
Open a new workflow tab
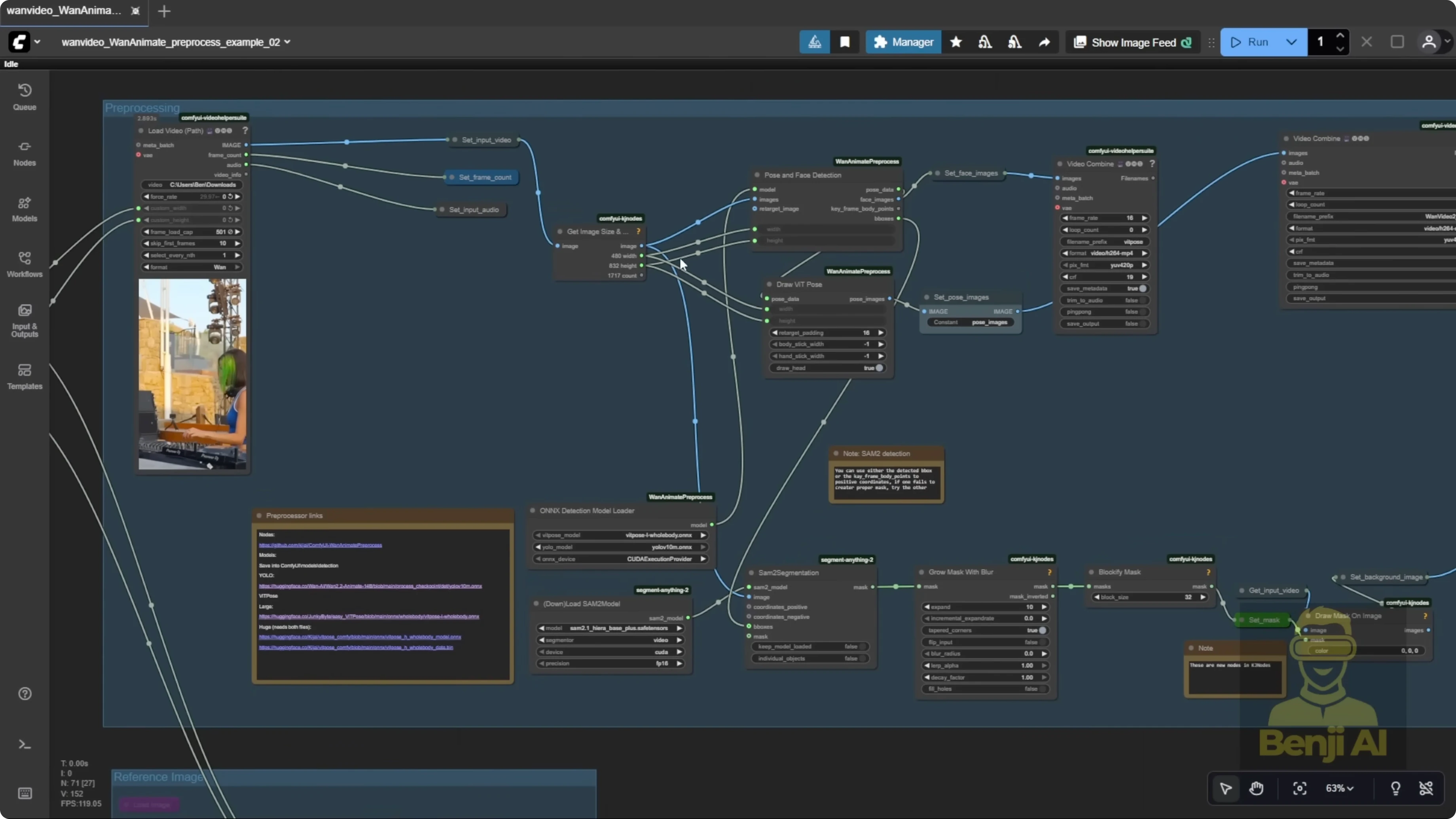[x=164, y=11]
